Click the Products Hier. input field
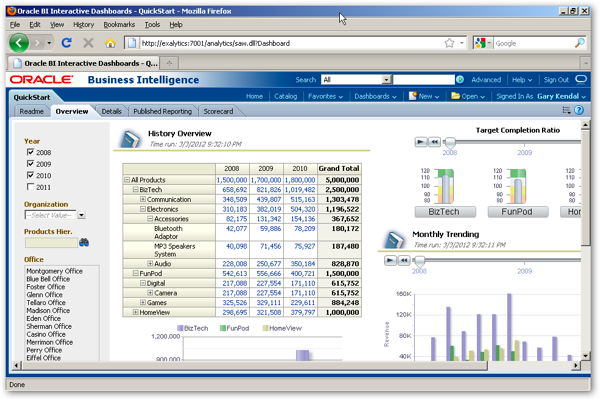The height and width of the screenshot is (400, 600). point(51,243)
